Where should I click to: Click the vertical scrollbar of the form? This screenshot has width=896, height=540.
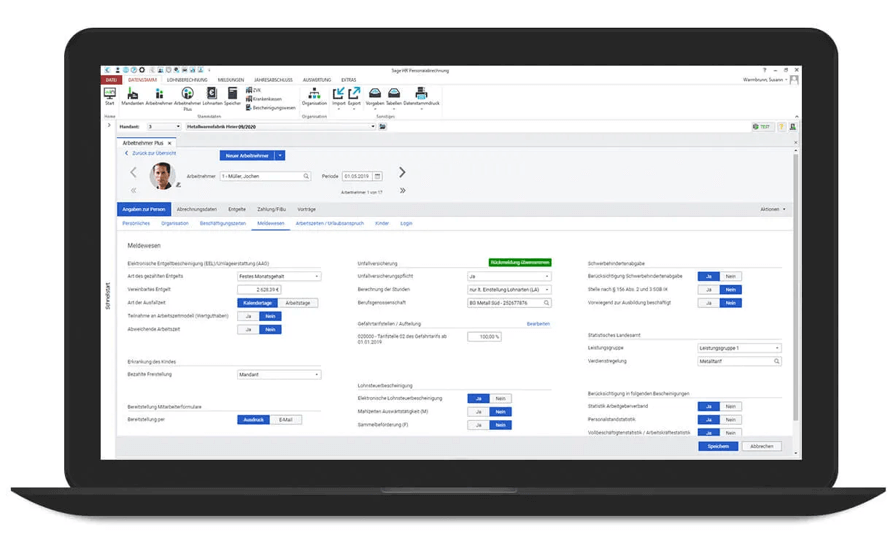[796, 286]
